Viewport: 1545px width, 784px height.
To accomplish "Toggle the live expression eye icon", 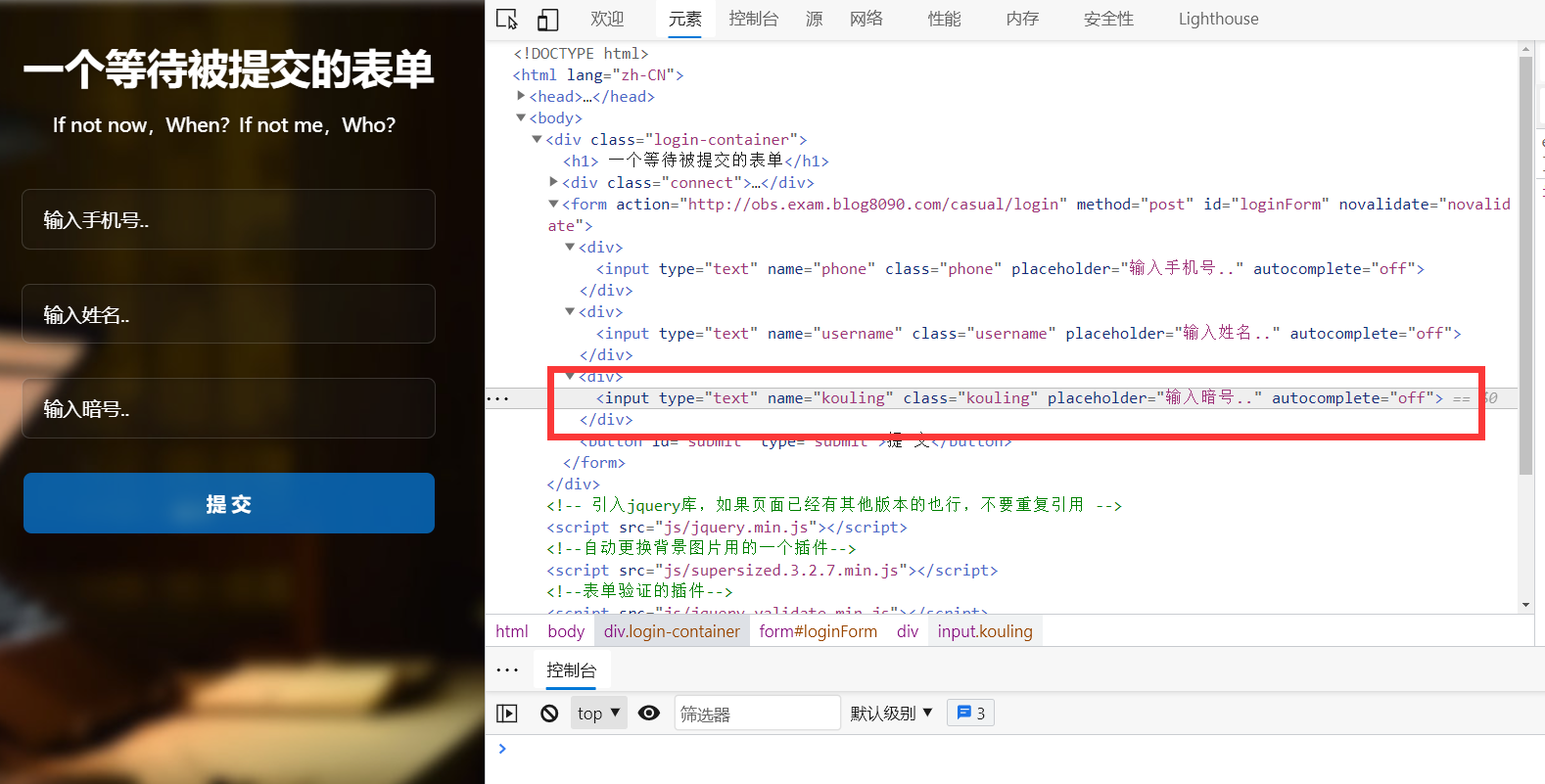I will click(x=649, y=714).
